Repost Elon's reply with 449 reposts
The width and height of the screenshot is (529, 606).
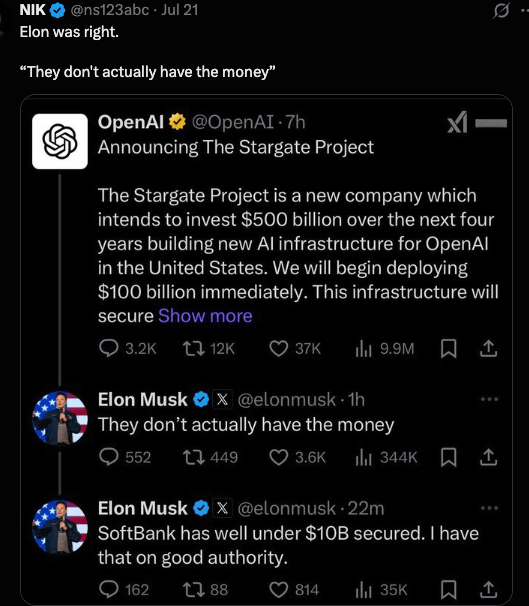click(x=193, y=457)
